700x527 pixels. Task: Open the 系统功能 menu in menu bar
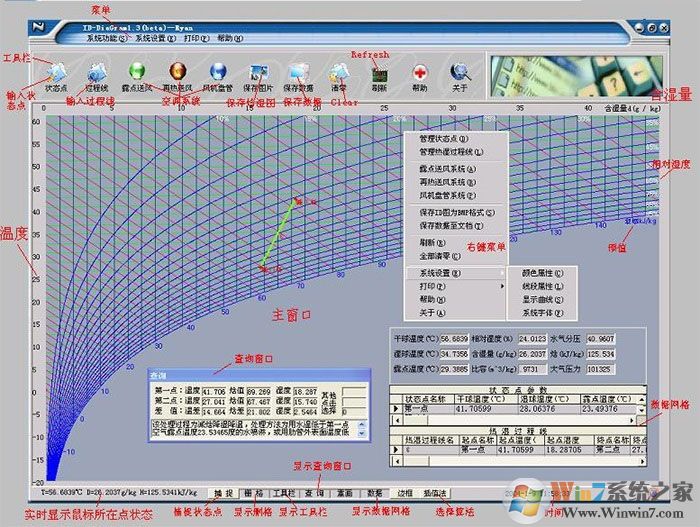(x=106, y=37)
